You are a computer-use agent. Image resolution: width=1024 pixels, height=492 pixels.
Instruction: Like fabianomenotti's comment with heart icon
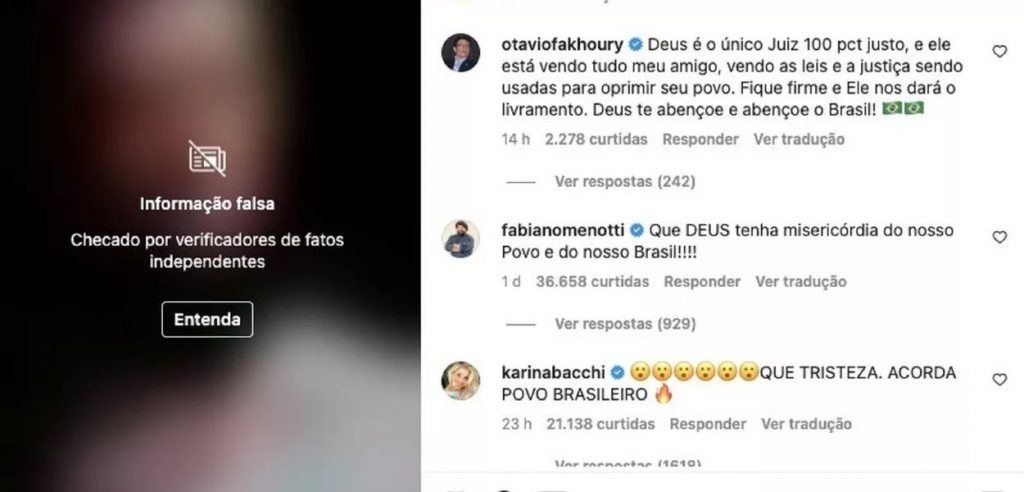[x=999, y=237]
